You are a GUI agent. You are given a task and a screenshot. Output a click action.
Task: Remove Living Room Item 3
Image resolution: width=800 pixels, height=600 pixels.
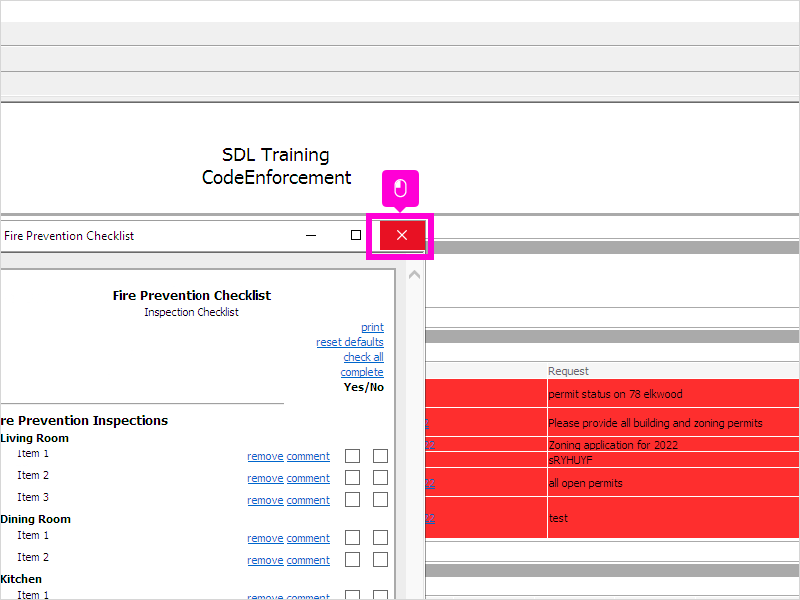(x=265, y=500)
